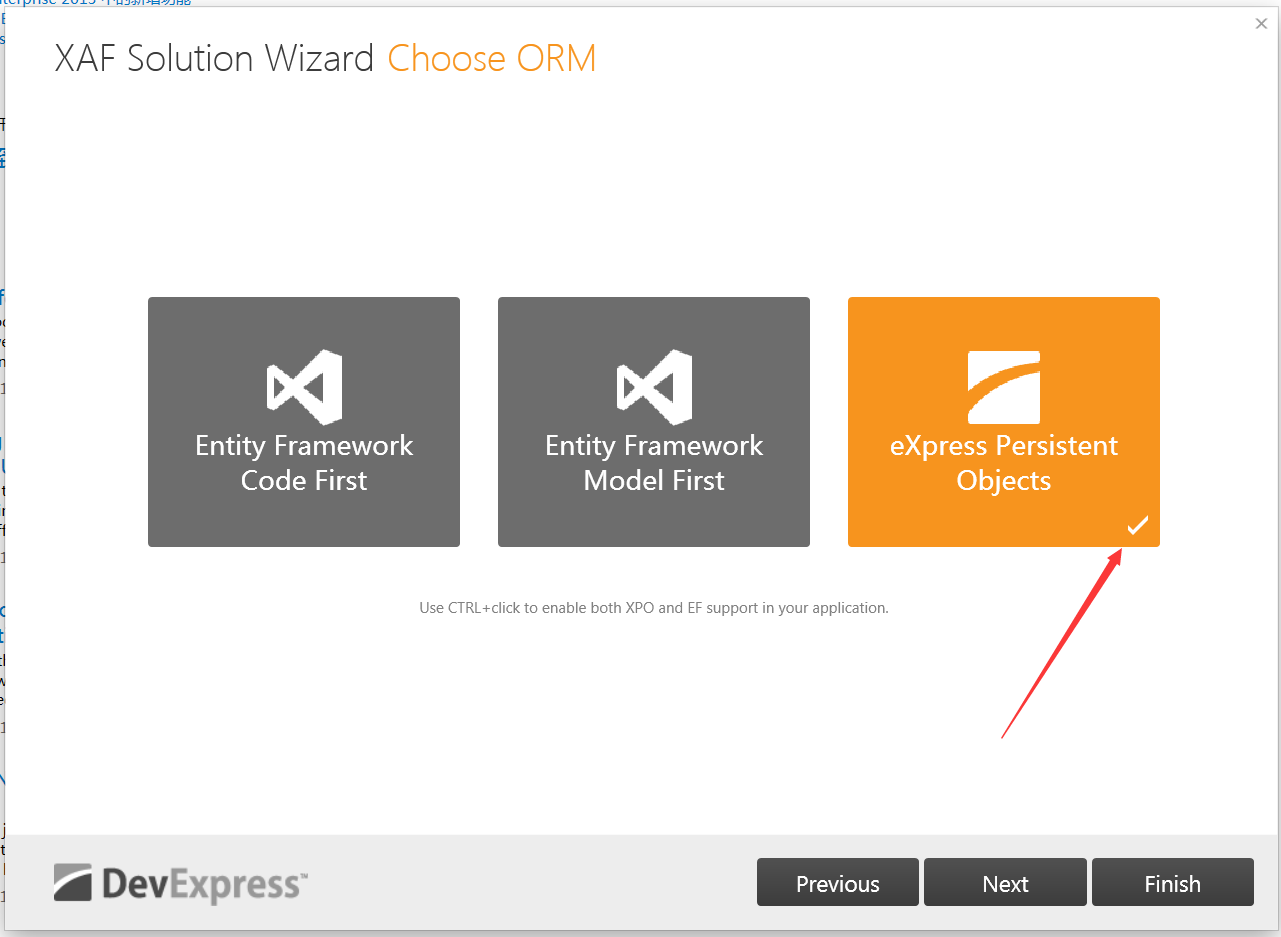Select the Entity Framework Code First tile
This screenshot has width=1281, height=937.
(x=304, y=422)
